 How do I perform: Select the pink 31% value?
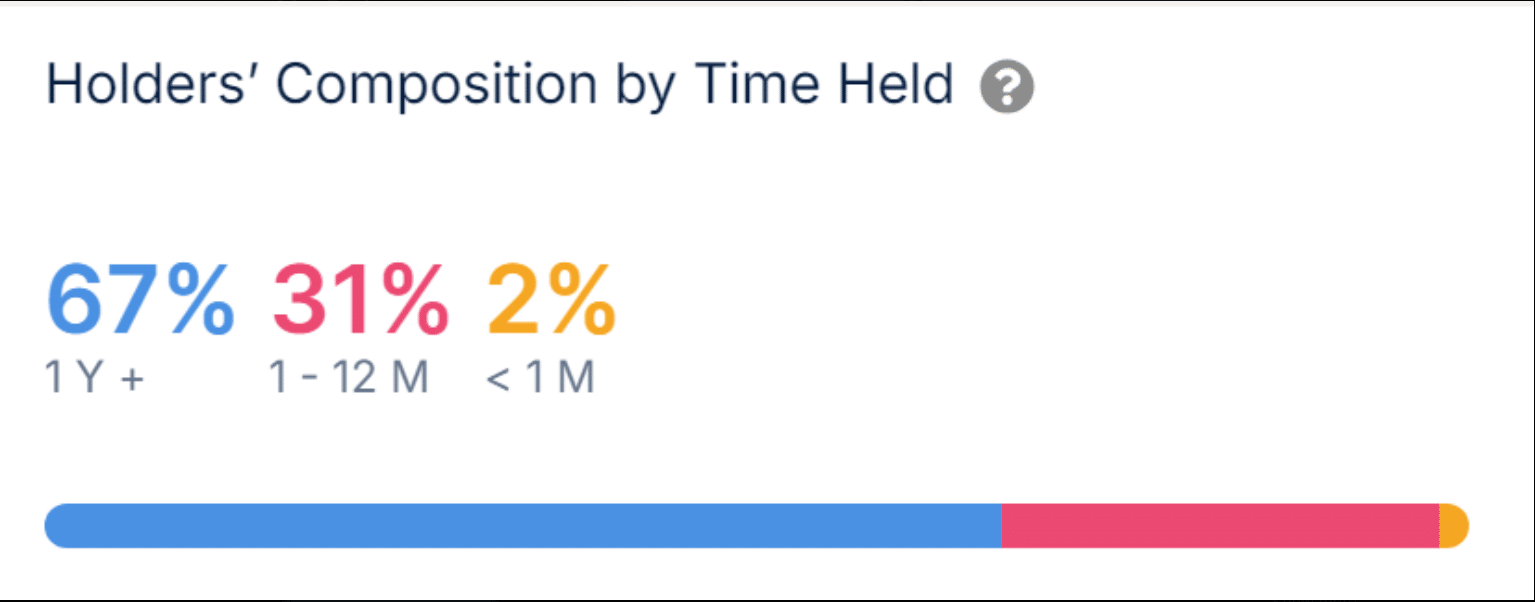(360, 302)
